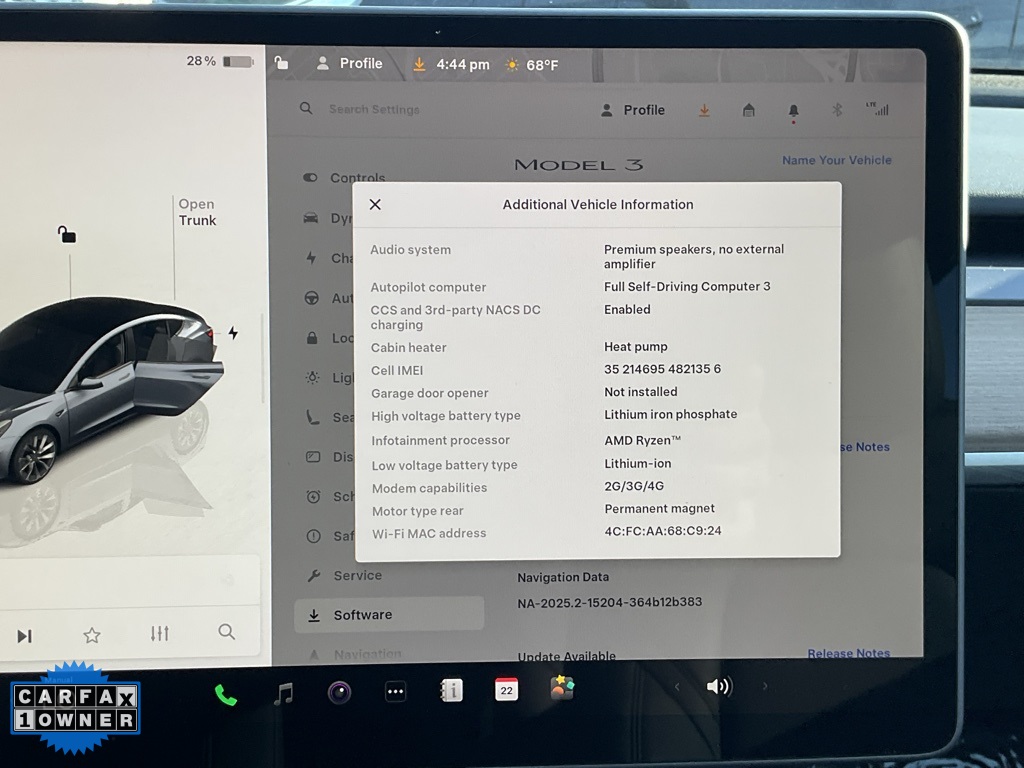Tap the download icon in settings header

[704, 110]
